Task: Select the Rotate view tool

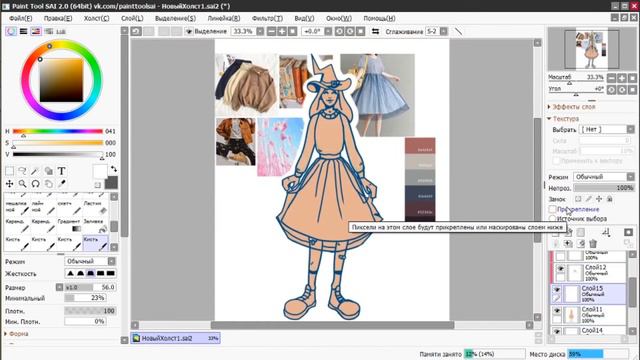Action: [36, 184]
